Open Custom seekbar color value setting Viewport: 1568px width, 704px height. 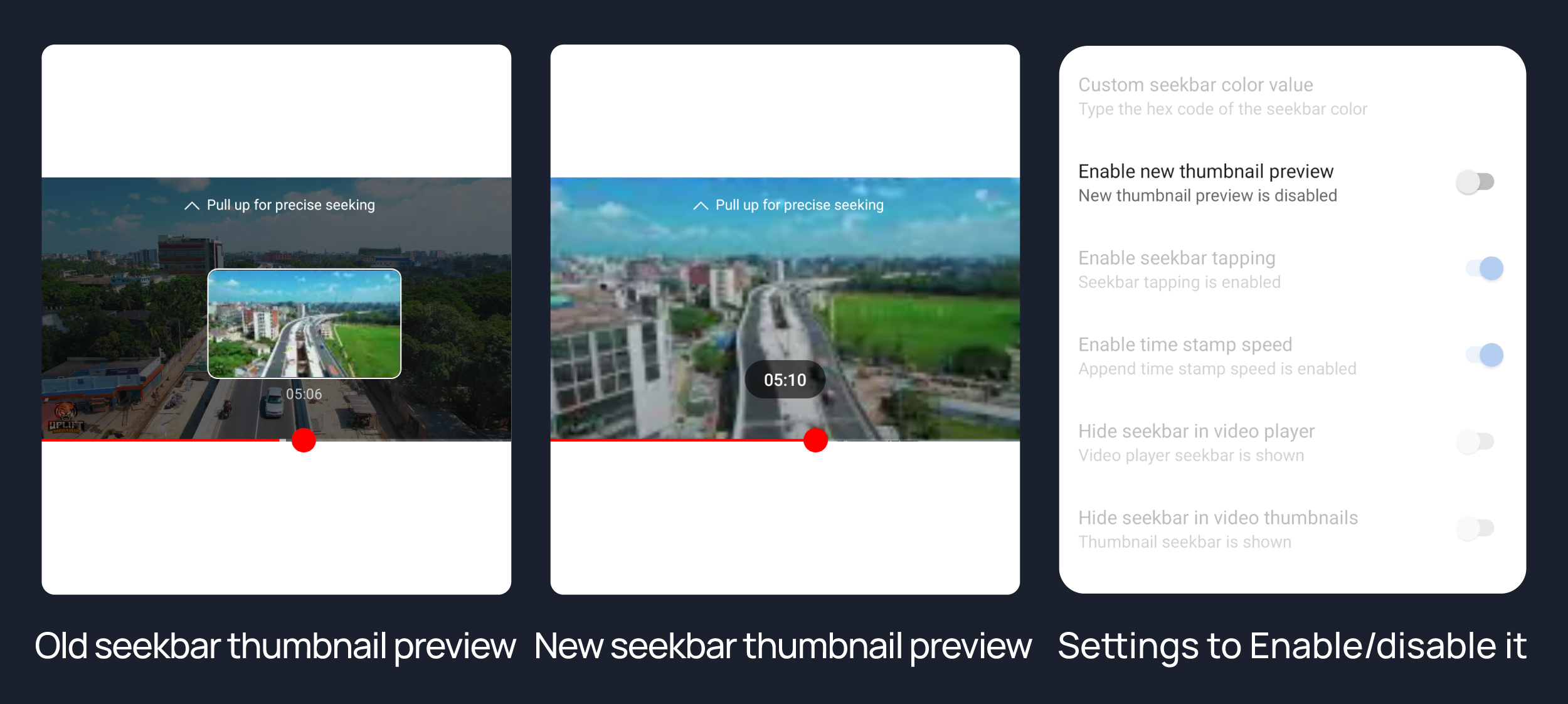[x=1292, y=96]
